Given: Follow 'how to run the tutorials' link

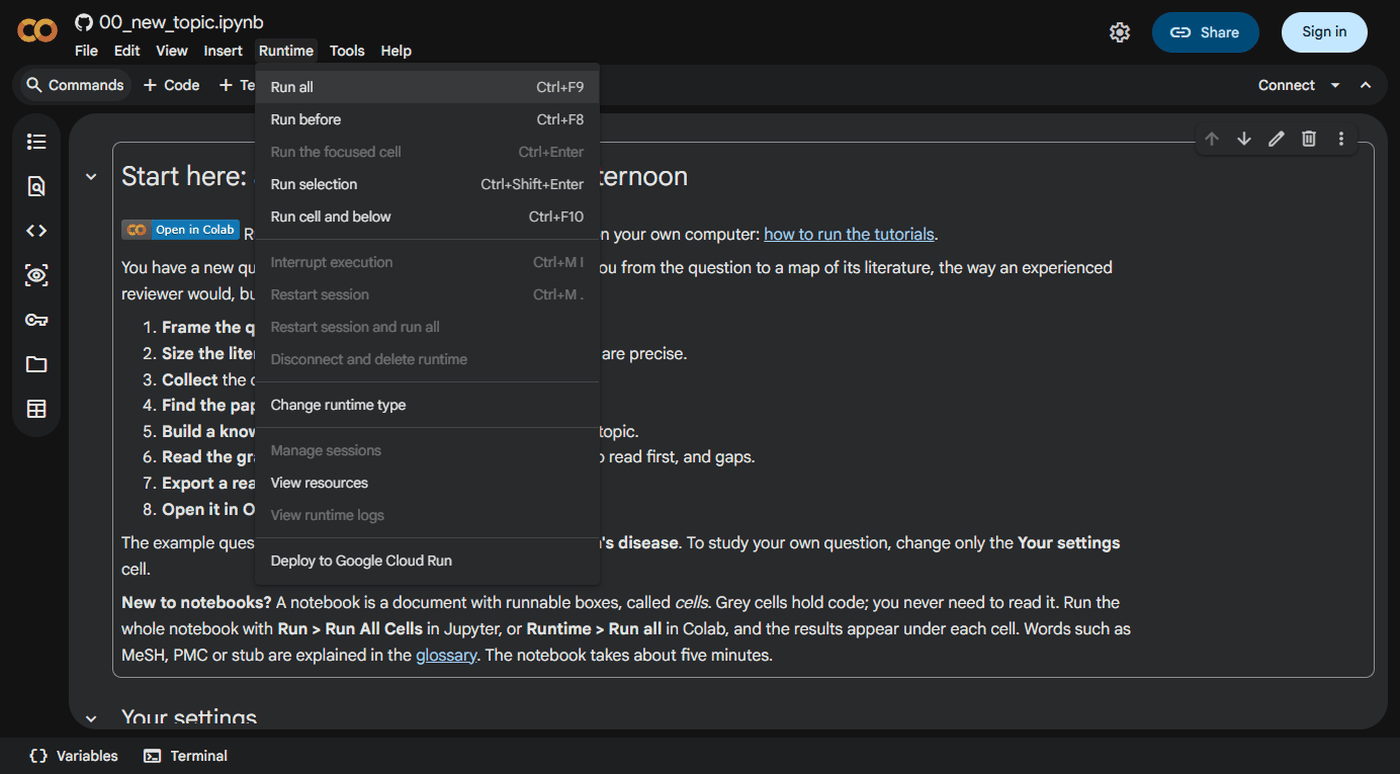Looking at the screenshot, I should click(849, 234).
